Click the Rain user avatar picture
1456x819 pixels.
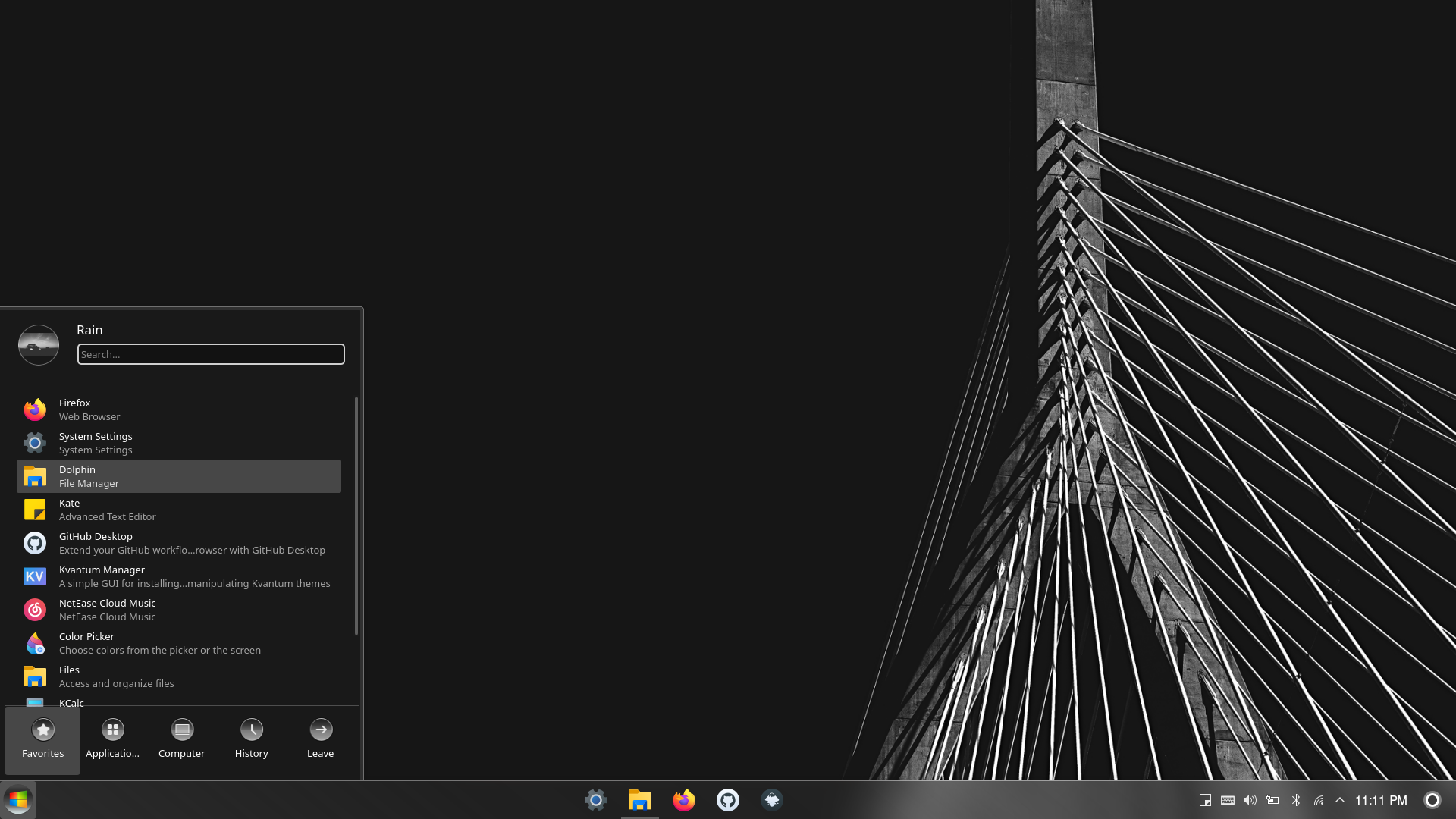[x=39, y=345]
